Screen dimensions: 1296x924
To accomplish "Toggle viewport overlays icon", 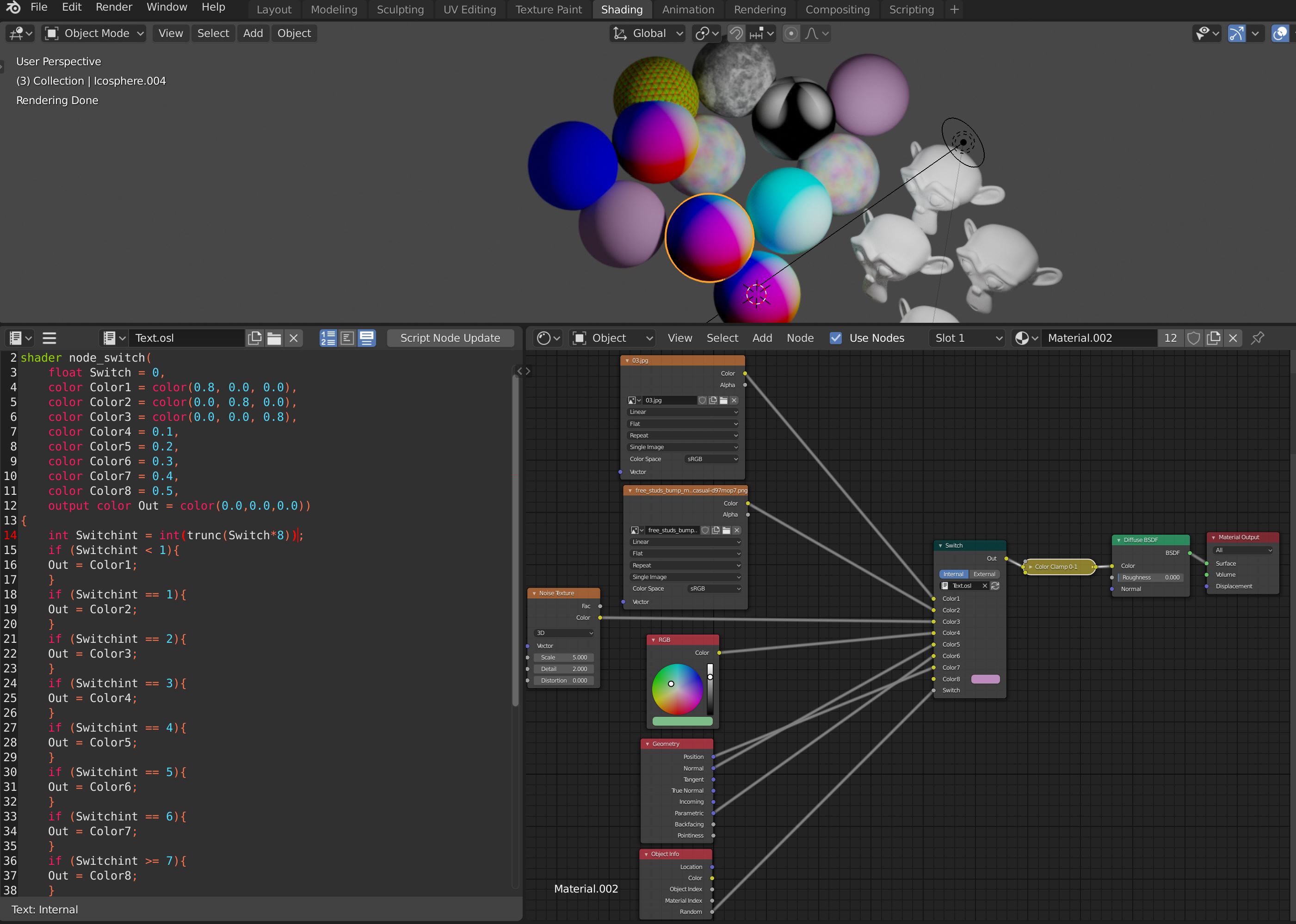I will point(1280,34).
